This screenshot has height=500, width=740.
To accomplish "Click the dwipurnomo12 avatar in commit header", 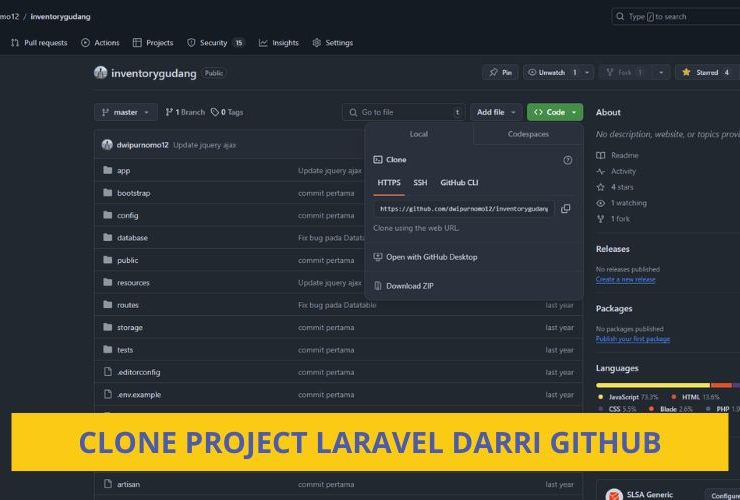I will tap(107, 144).
